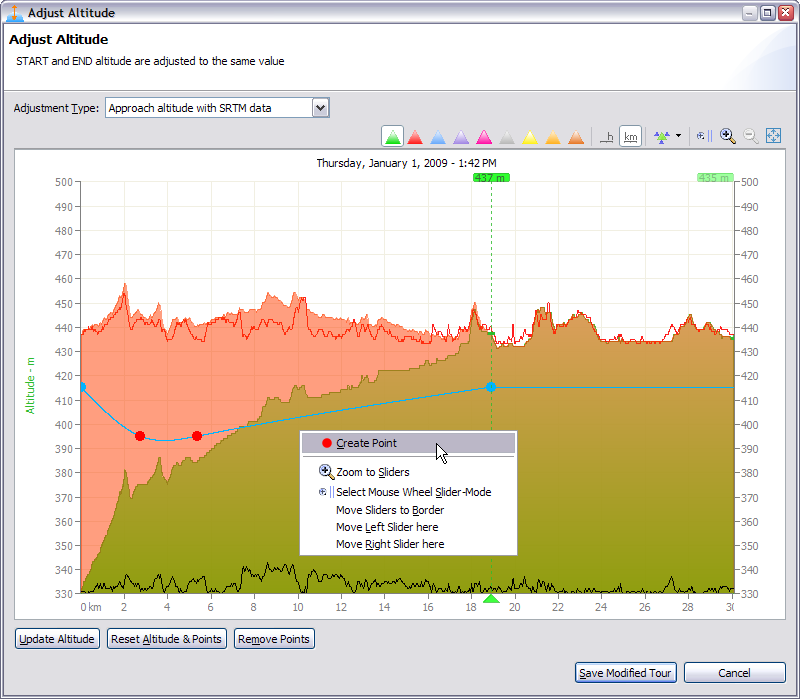Toggle the green altitude graph icon
This screenshot has width=800, height=699.
(x=393, y=137)
